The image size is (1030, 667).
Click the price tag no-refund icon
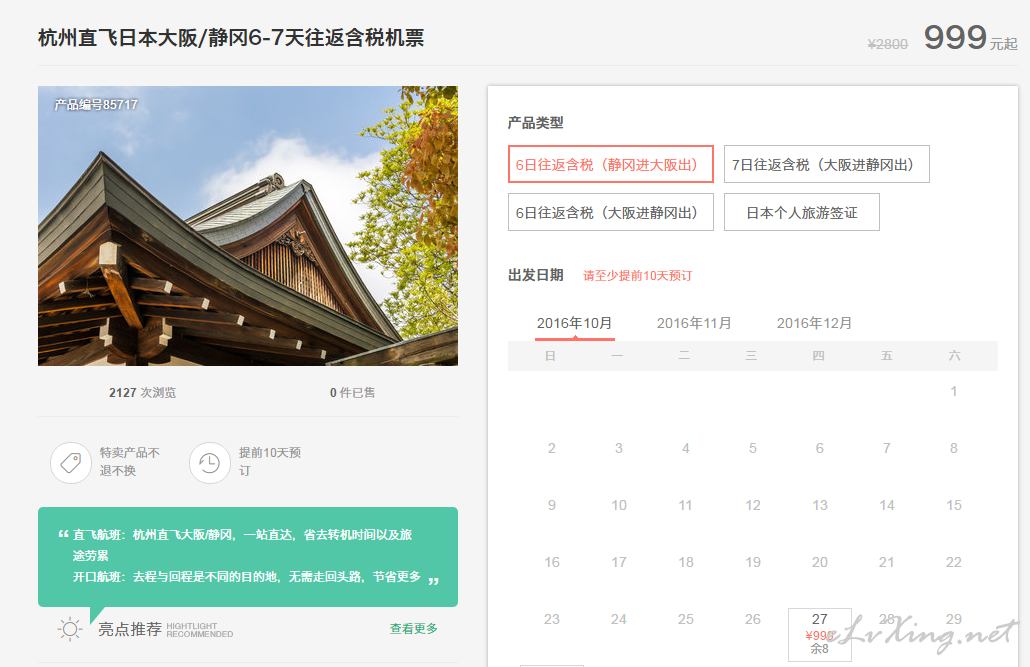click(71, 463)
